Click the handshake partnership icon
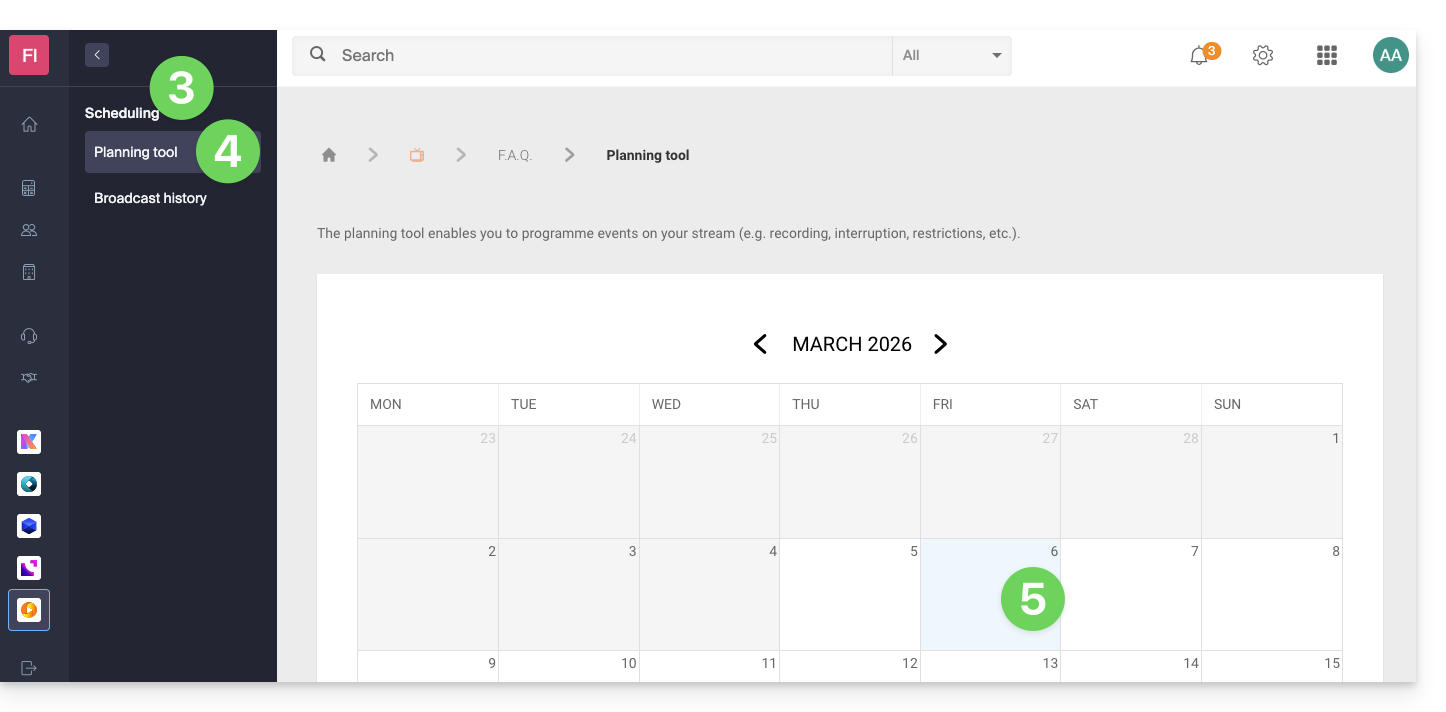This screenshot has width=1446, height=712. pos(29,378)
